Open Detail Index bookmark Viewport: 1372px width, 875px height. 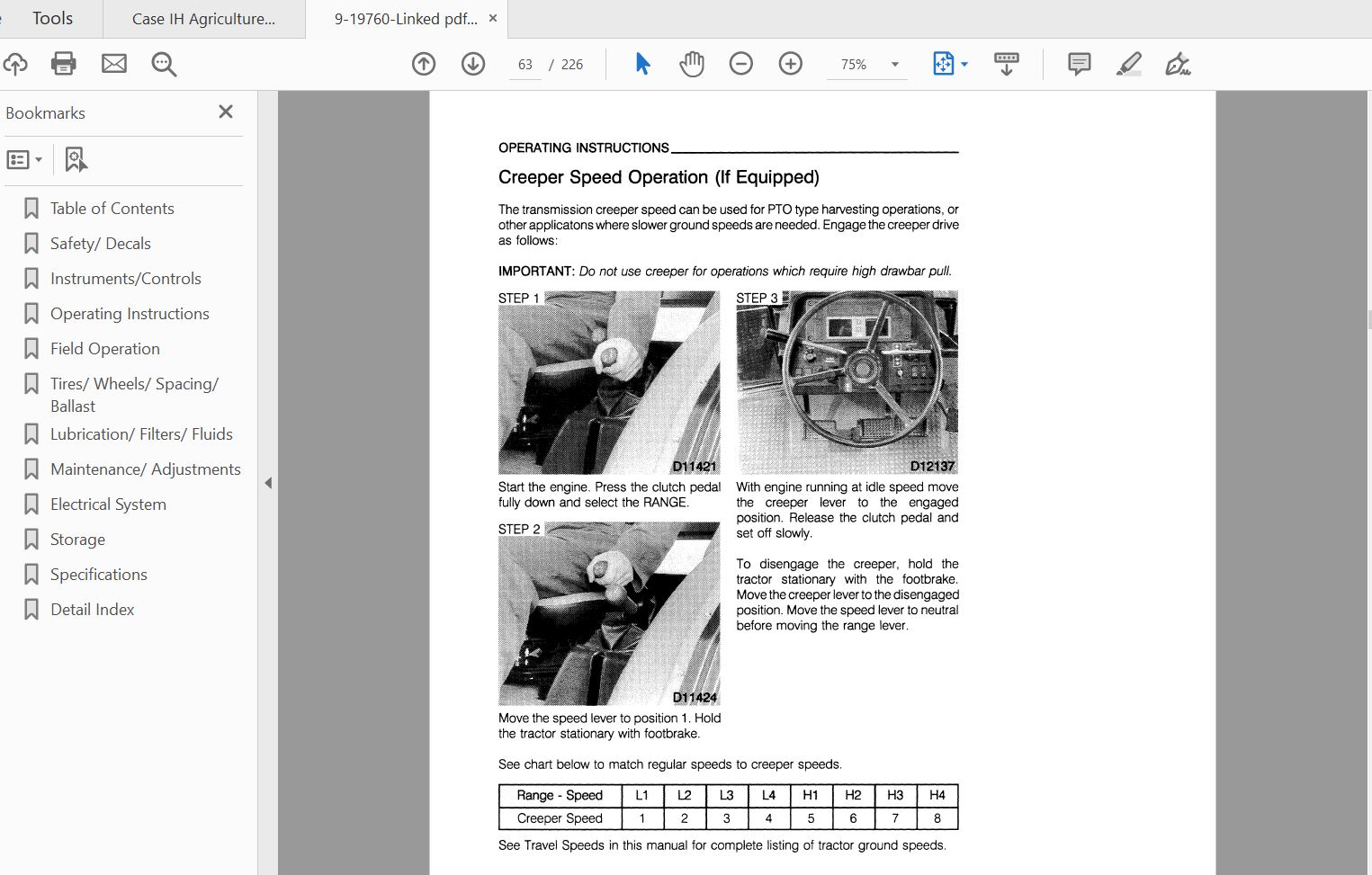pyautogui.click(x=93, y=610)
